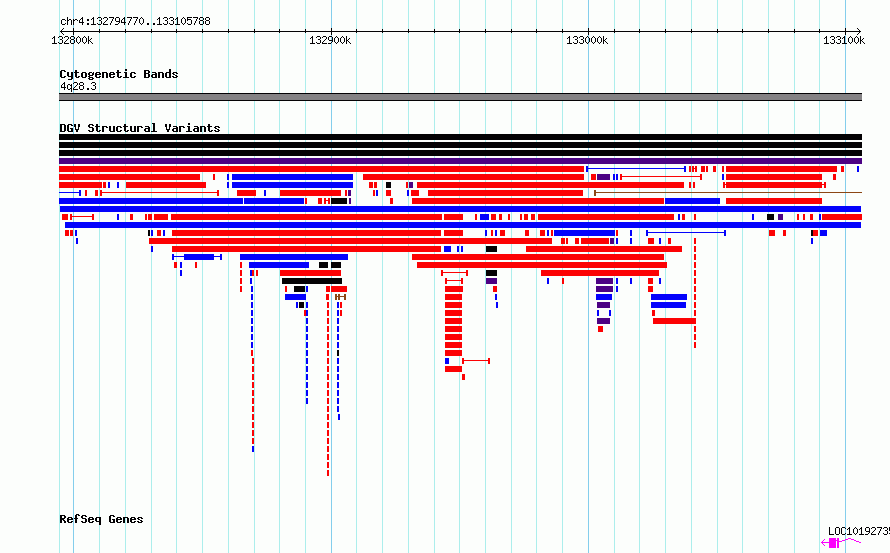Select the gray 4q28.3 cytogenetic band bar
Viewport: 890px width, 553px height.
pos(460,97)
